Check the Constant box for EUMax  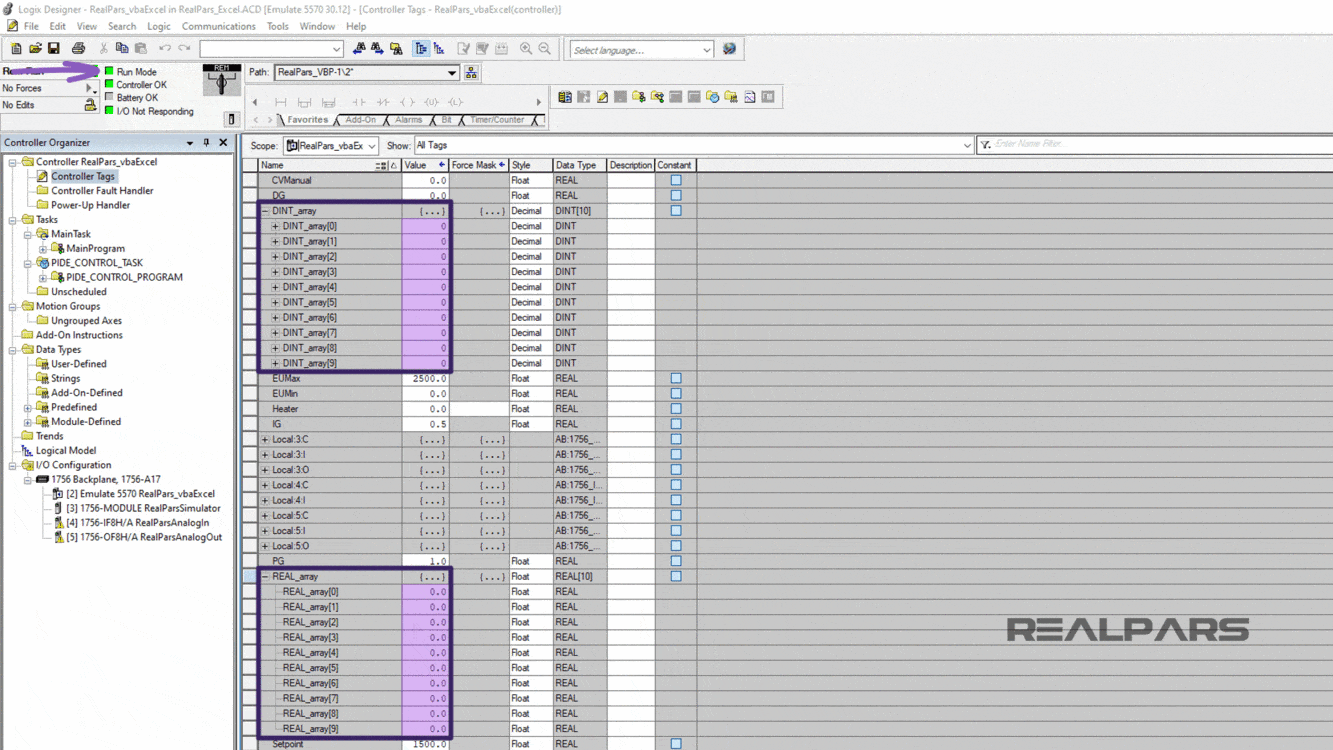coord(674,378)
